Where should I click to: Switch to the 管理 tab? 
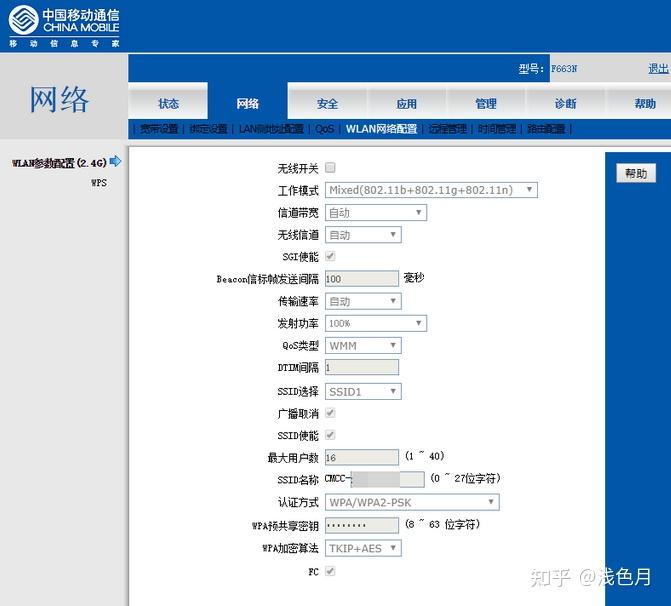[x=486, y=101]
